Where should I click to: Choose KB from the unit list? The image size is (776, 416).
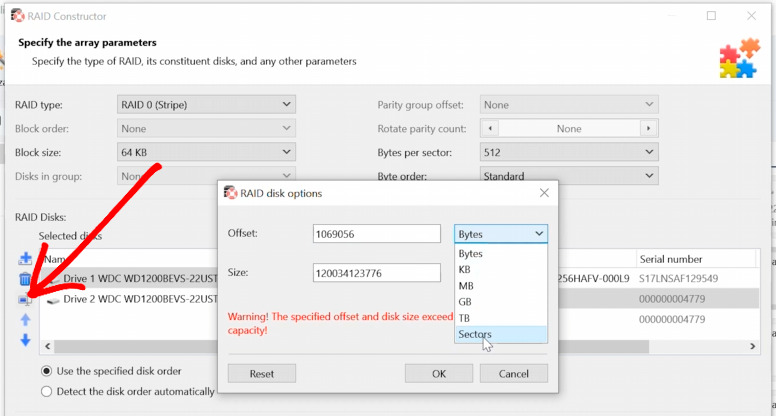[x=501, y=270]
